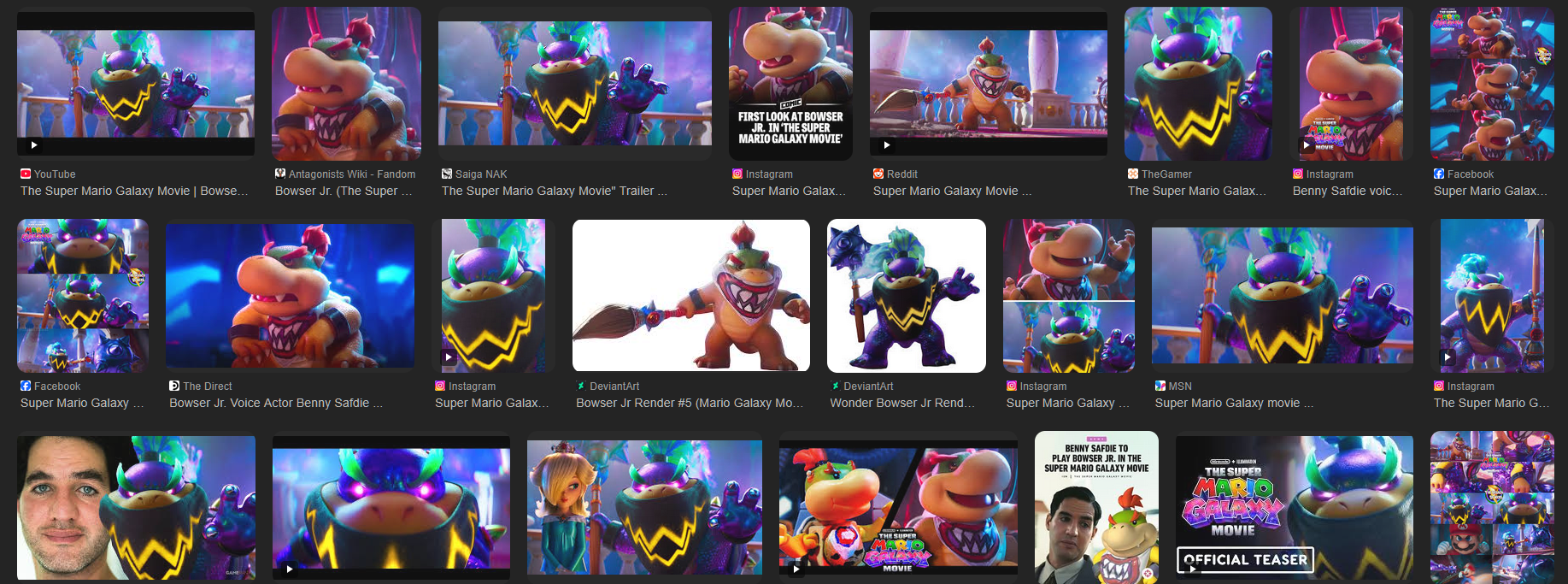Click the 'Reddit' source name

(902, 174)
